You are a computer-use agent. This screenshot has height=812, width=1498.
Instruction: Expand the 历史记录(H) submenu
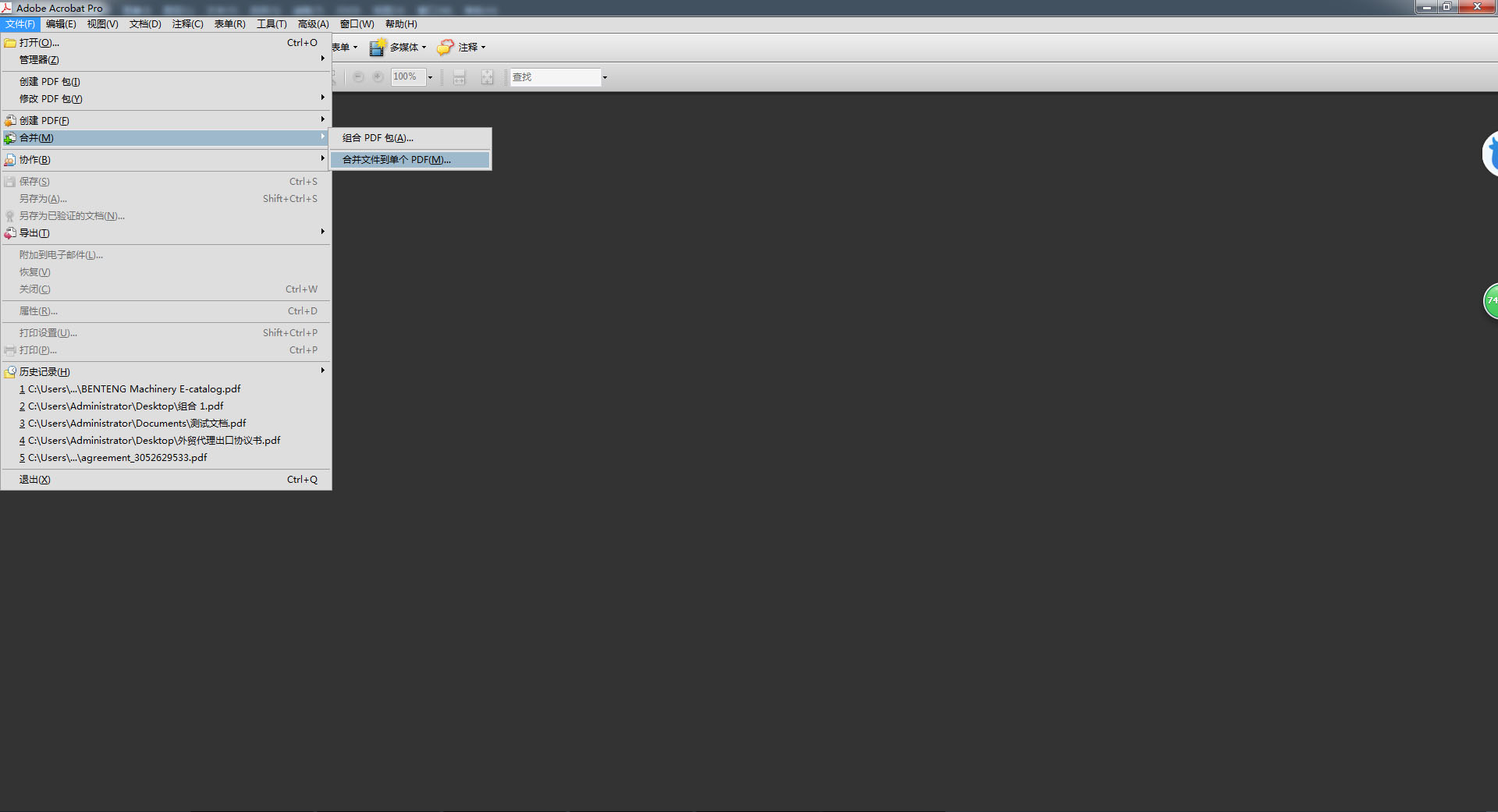point(322,371)
